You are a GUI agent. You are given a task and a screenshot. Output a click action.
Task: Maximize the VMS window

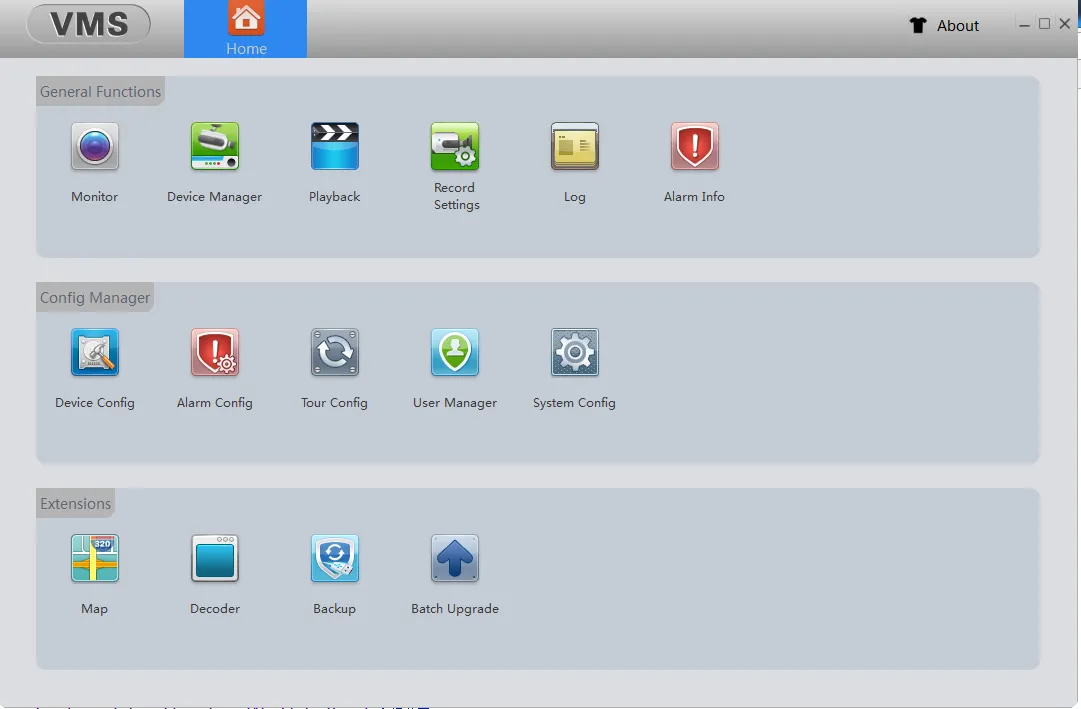coord(1044,24)
